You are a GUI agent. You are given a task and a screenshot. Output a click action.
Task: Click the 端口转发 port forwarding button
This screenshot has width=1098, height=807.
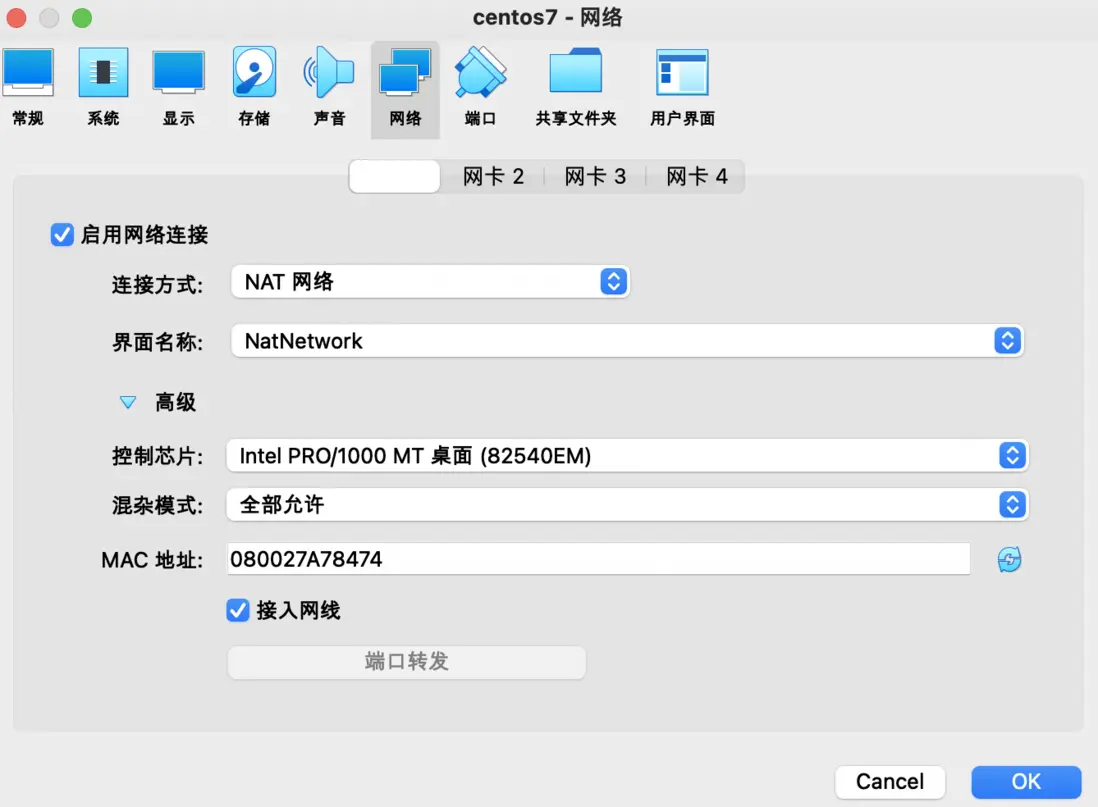[x=406, y=661]
